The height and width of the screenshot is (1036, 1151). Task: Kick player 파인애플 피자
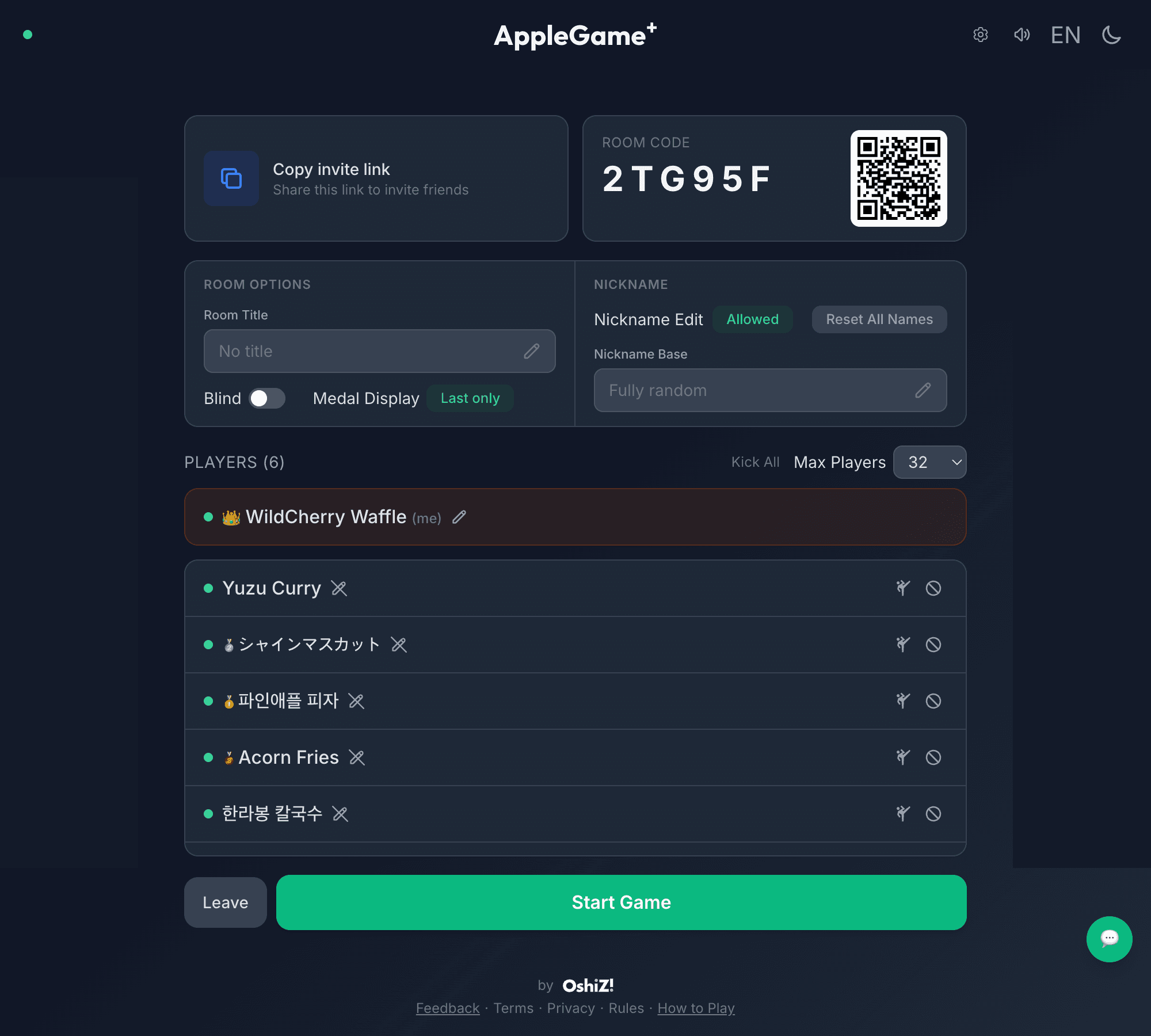tap(903, 701)
